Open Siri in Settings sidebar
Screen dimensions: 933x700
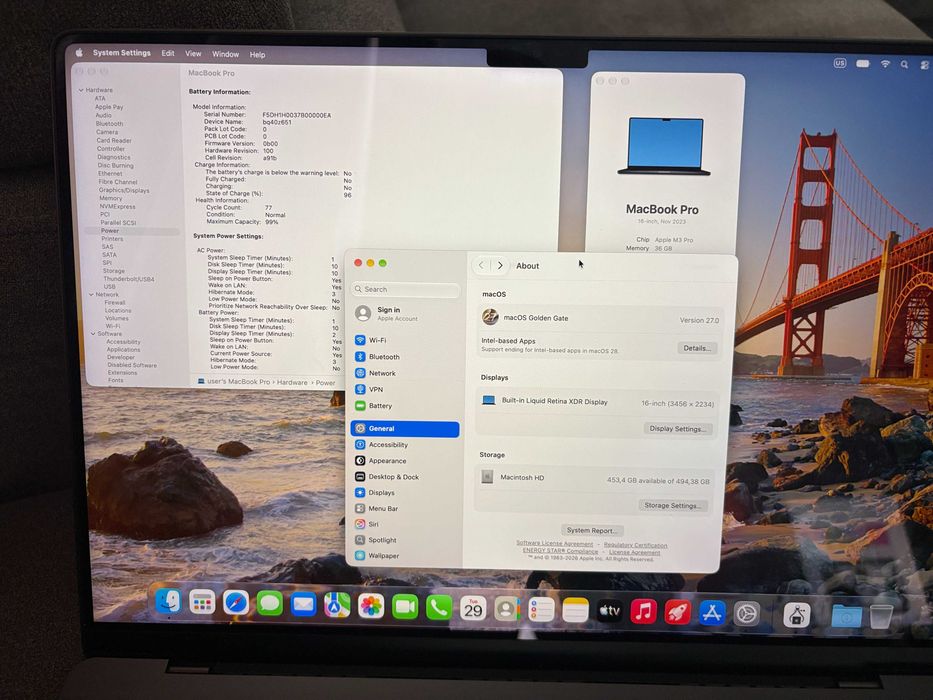(405, 524)
